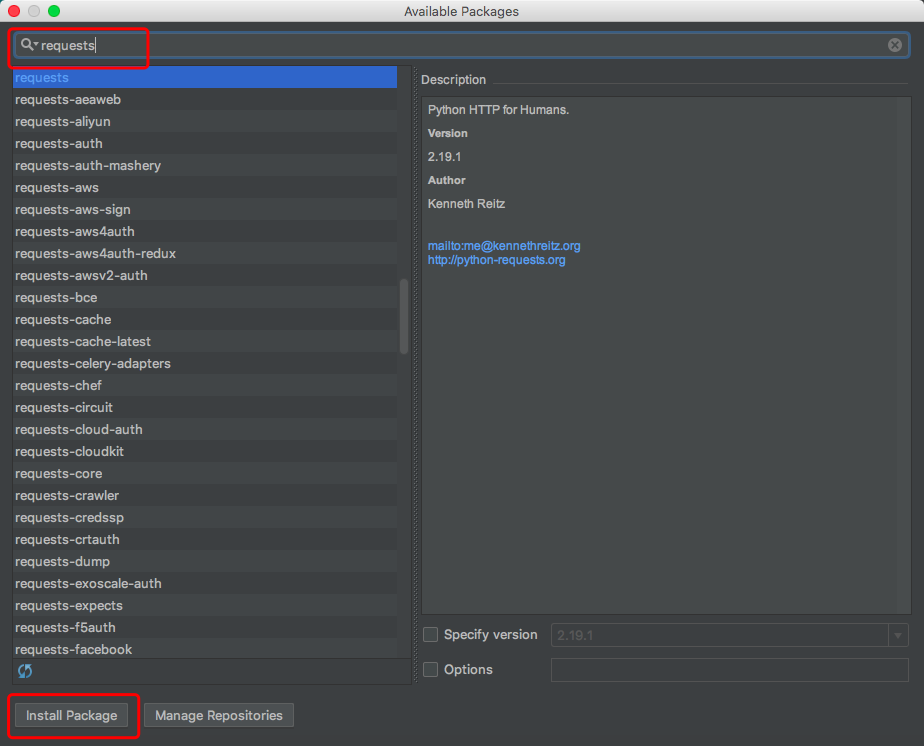Select requests-crtauth
The height and width of the screenshot is (746, 924).
tap(204, 539)
